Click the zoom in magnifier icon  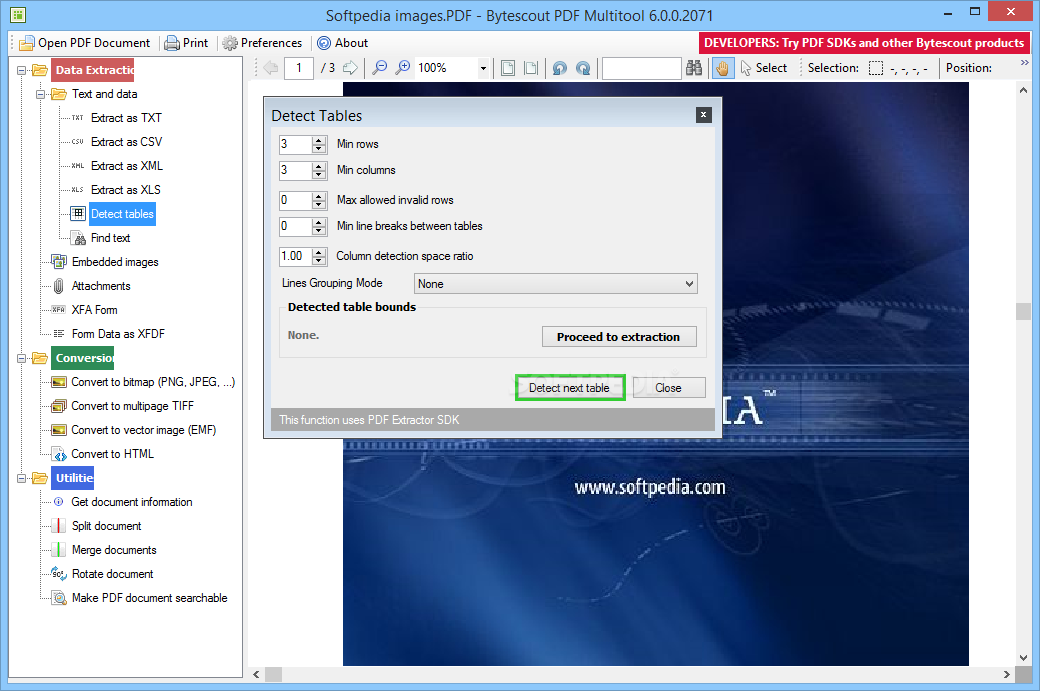403,68
